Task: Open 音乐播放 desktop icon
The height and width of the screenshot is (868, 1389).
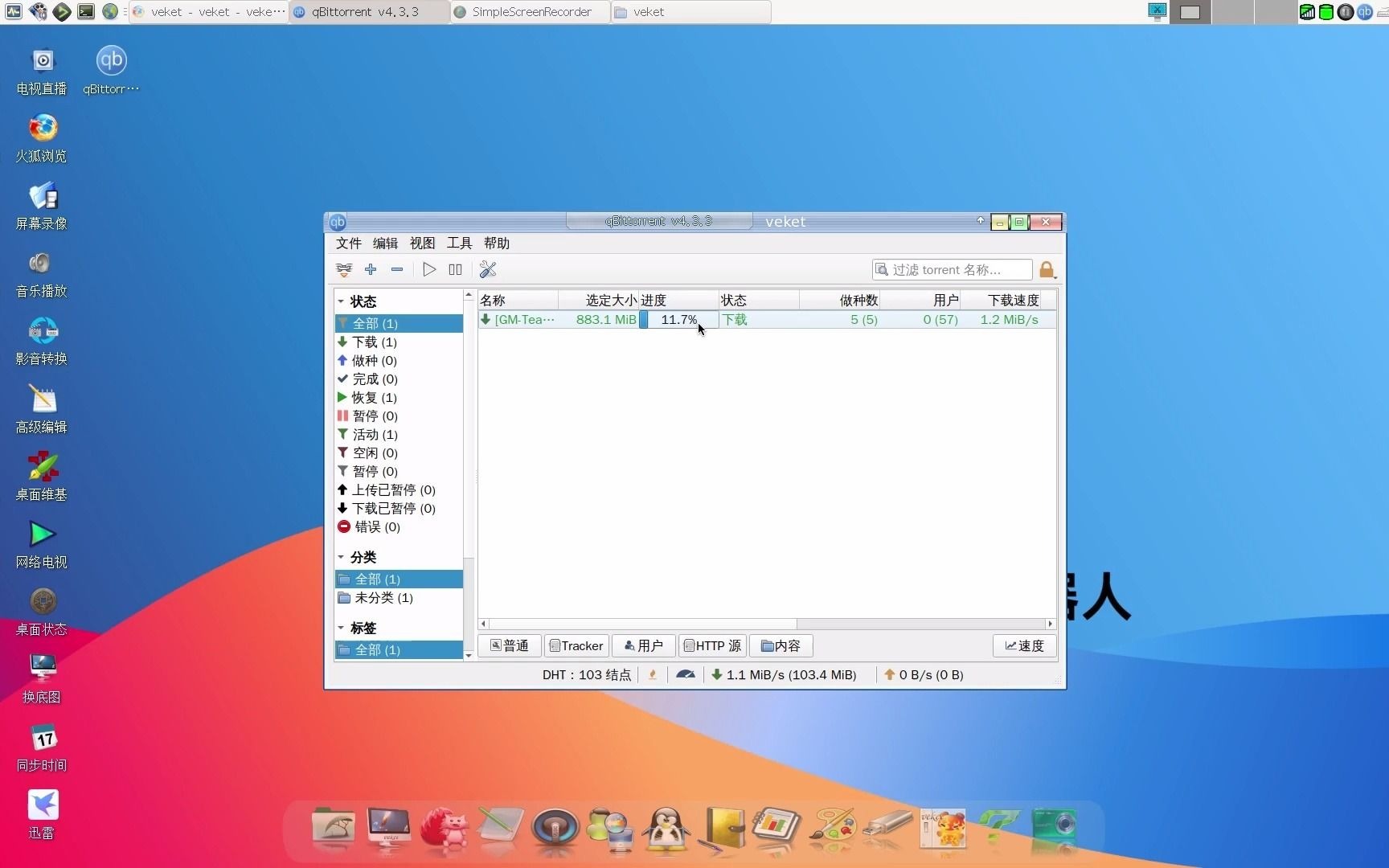Action: tap(42, 273)
